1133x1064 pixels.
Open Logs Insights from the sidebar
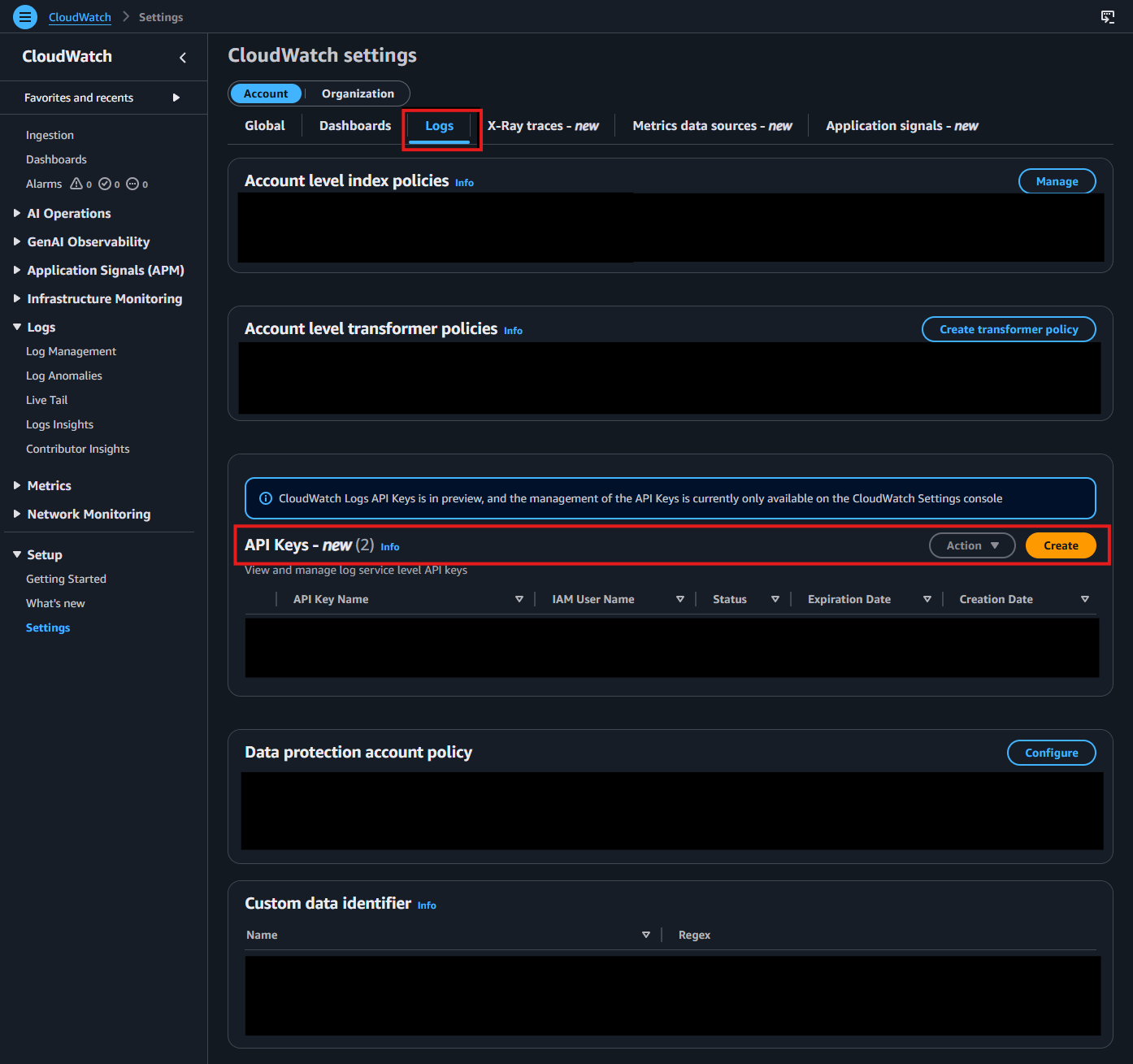(59, 423)
